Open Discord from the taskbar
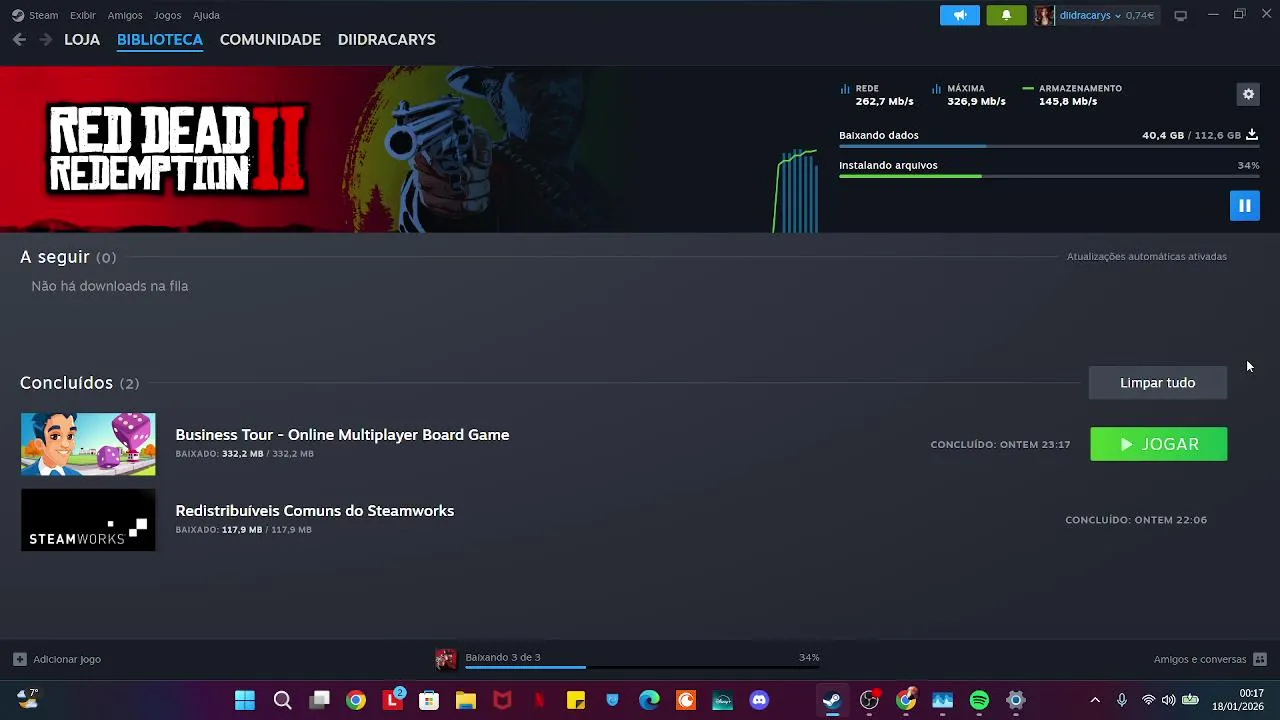 coord(759,700)
